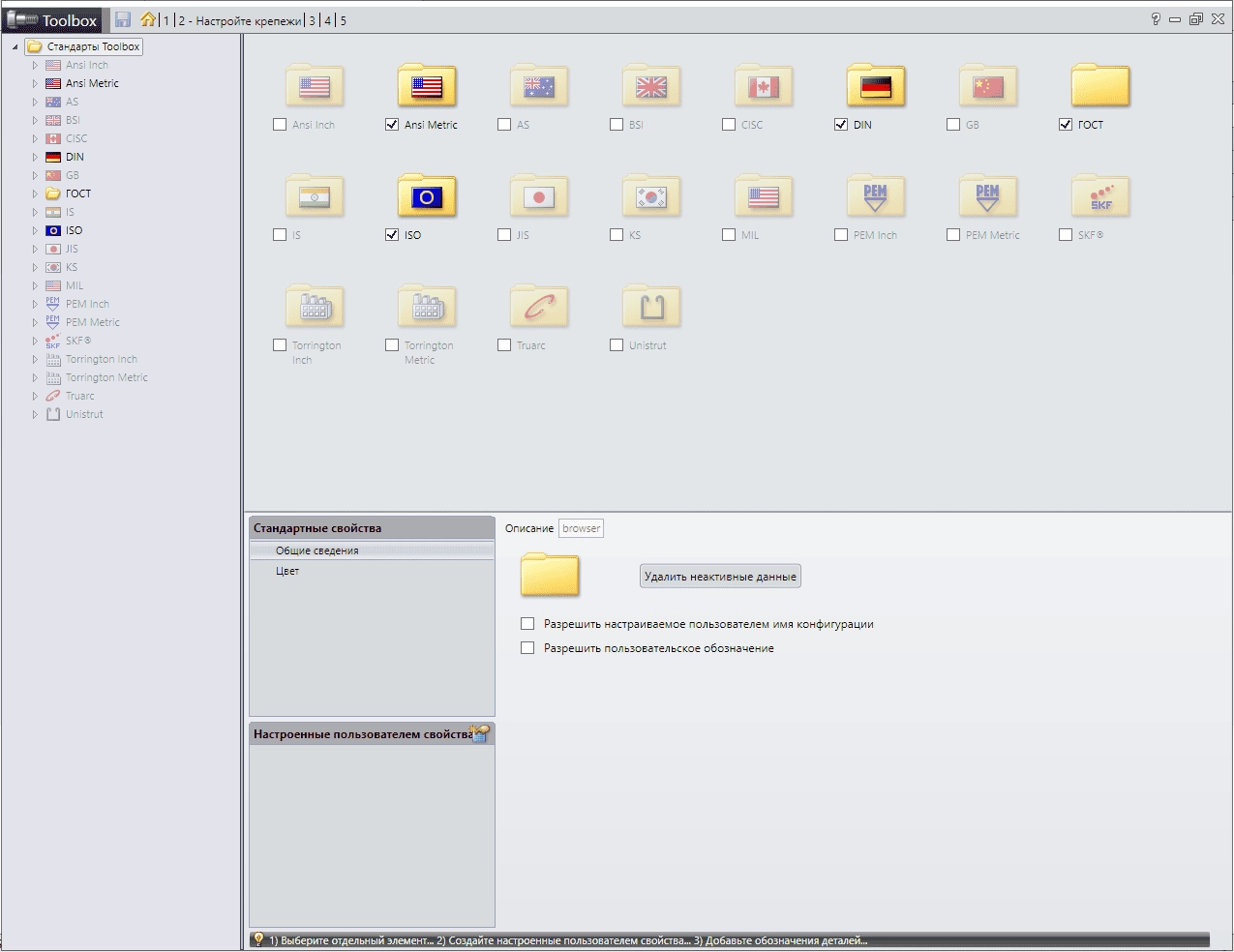Select Truarc item in the tree
This screenshot has height=952, width=1234.
(80, 396)
